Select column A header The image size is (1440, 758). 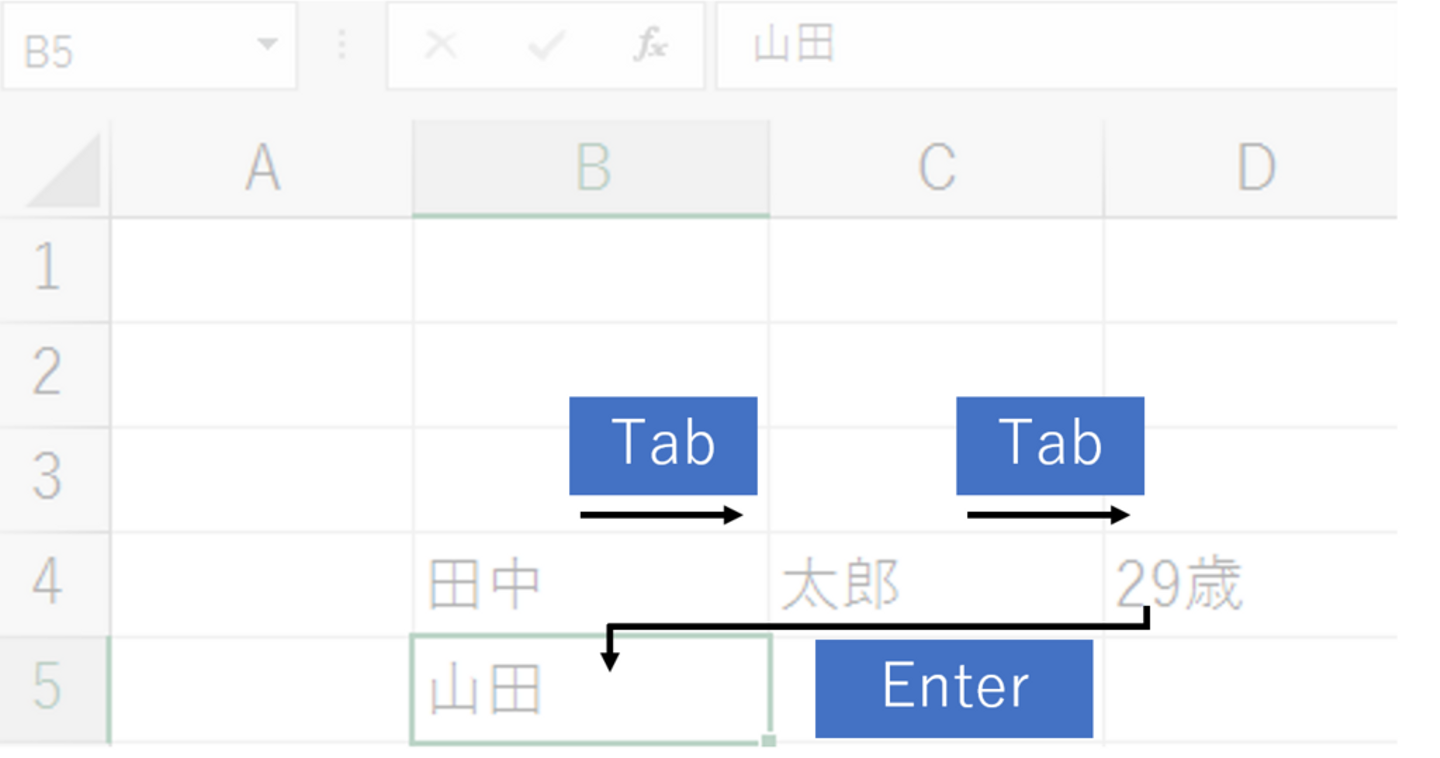click(262, 169)
